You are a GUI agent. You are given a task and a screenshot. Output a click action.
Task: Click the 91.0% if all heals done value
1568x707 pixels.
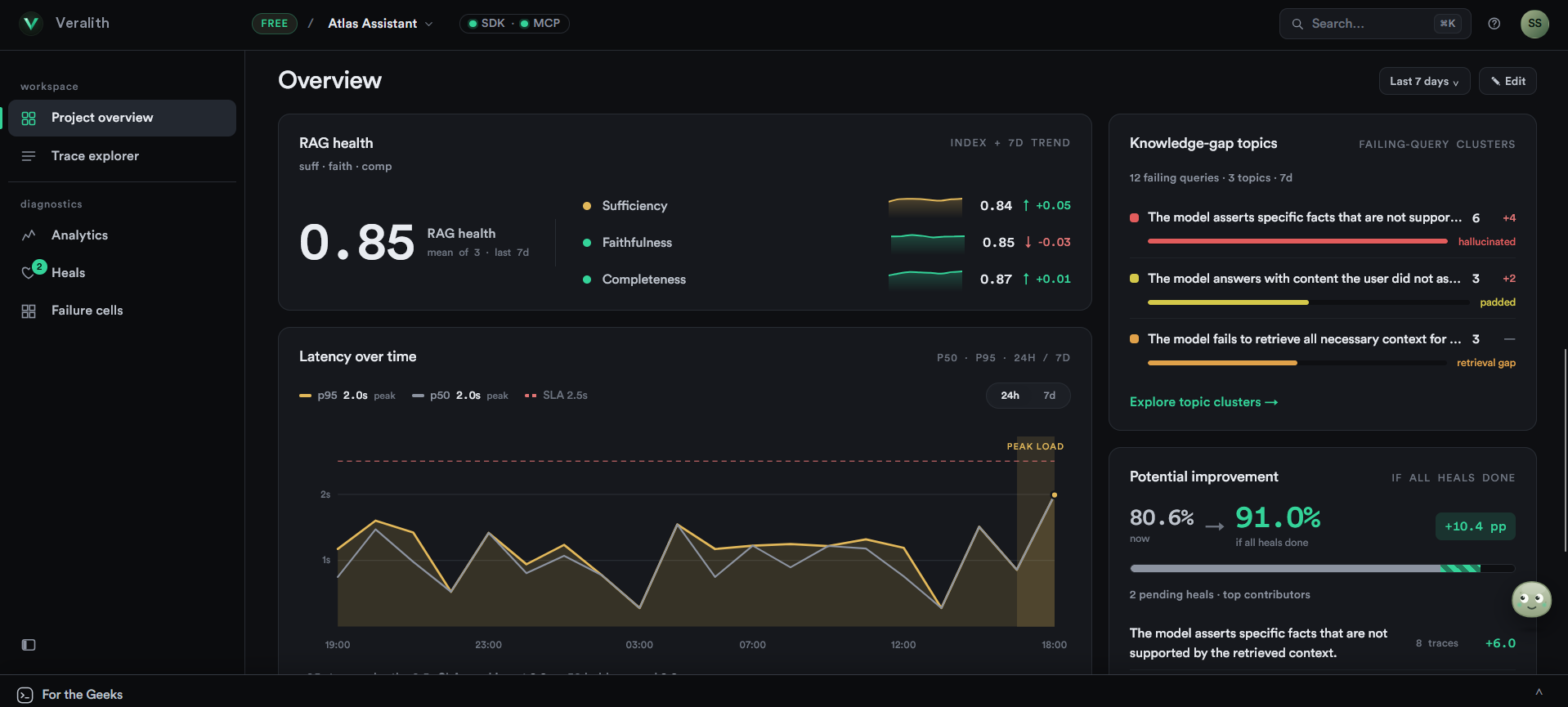pyautogui.click(x=1278, y=517)
